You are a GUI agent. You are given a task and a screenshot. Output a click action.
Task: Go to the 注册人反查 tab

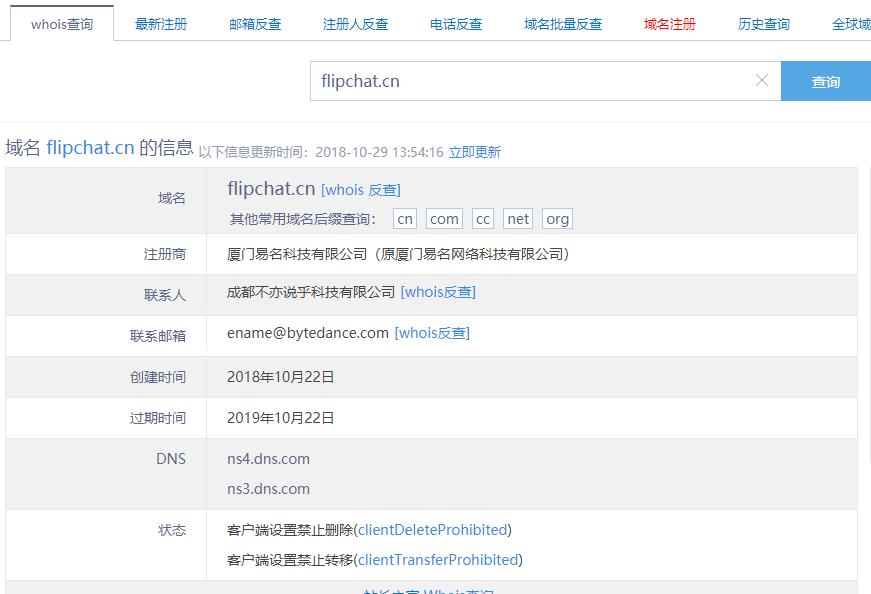(x=355, y=24)
